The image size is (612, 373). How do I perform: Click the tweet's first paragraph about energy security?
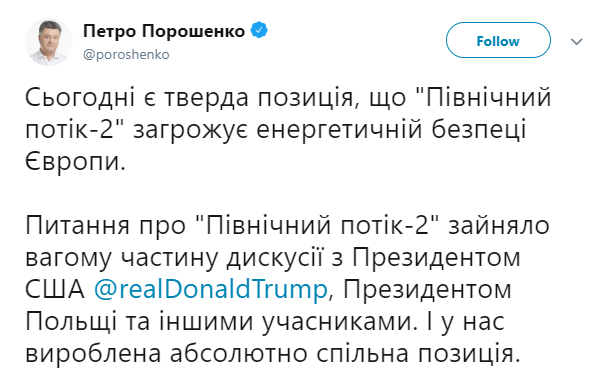click(x=288, y=129)
